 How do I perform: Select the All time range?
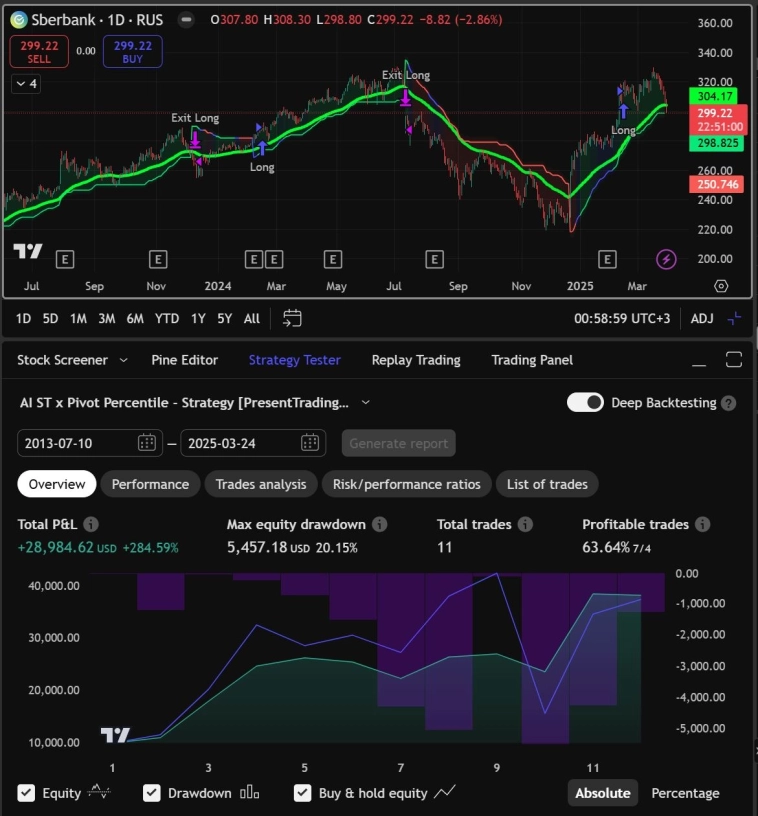tap(252, 318)
